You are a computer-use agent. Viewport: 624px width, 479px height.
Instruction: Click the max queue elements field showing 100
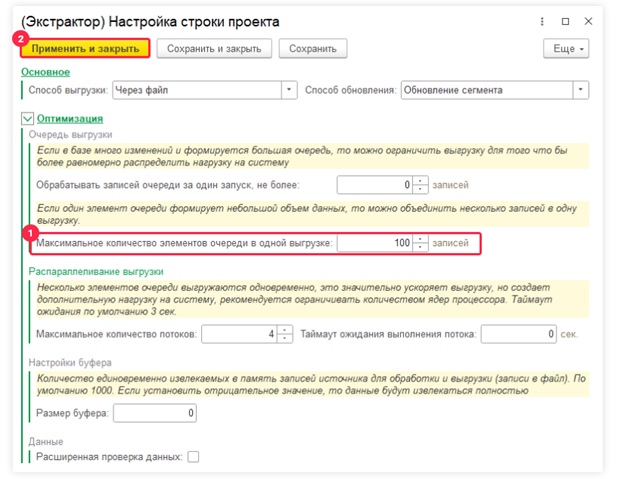coord(375,243)
